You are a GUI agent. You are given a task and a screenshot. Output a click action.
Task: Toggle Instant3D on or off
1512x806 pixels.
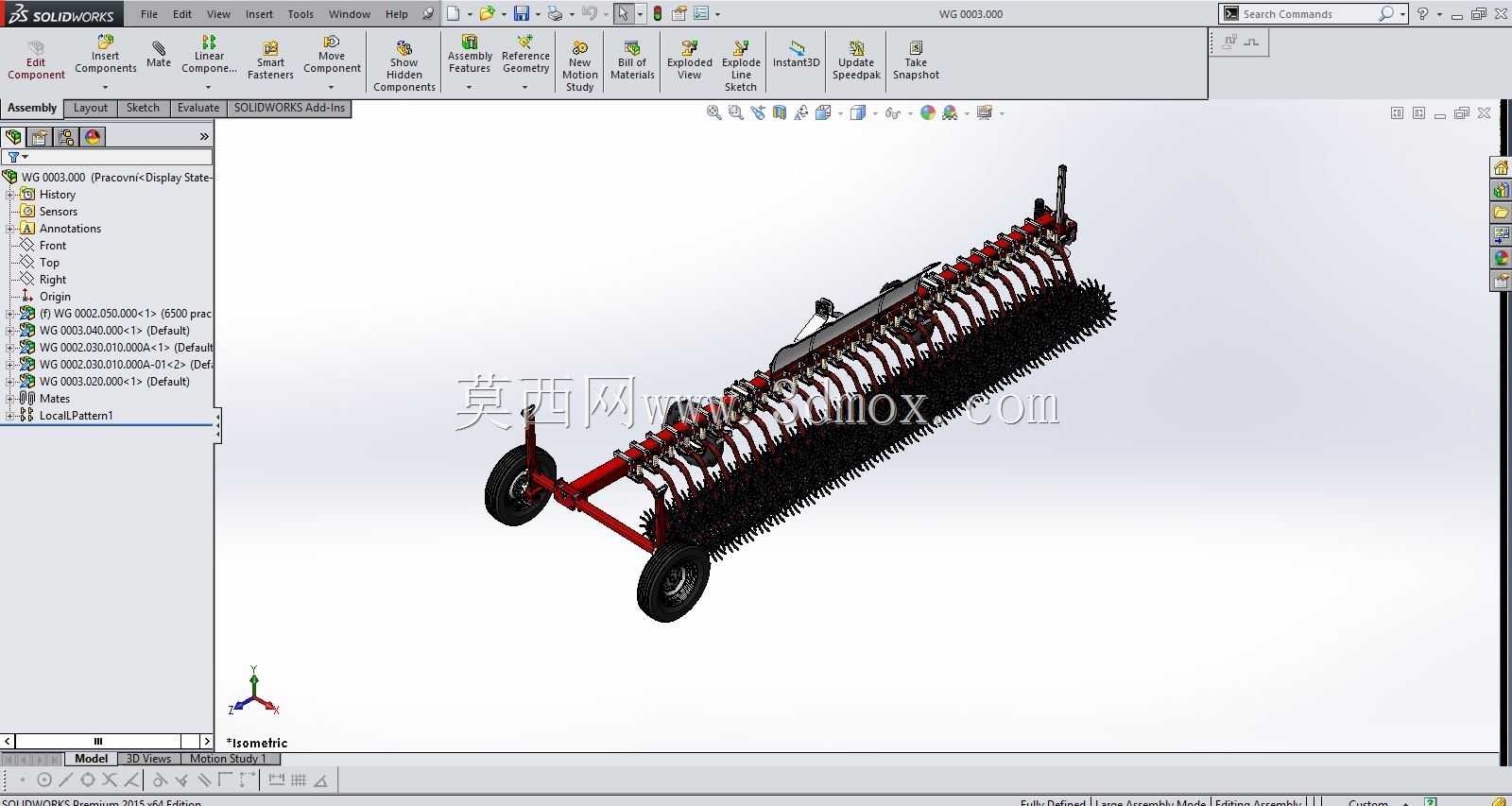pyautogui.click(x=797, y=55)
